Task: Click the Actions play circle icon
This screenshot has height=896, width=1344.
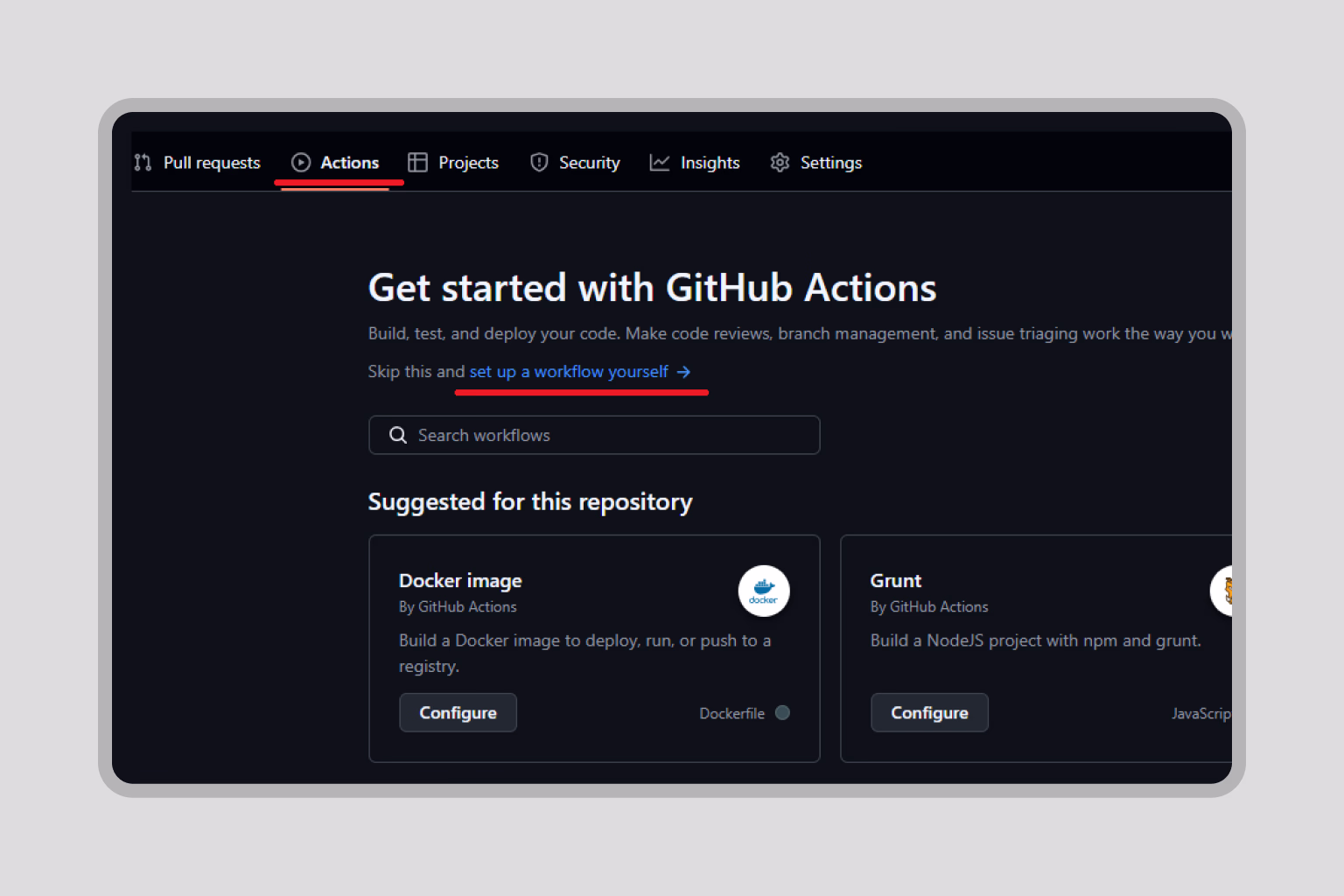Action: (301, 163)
